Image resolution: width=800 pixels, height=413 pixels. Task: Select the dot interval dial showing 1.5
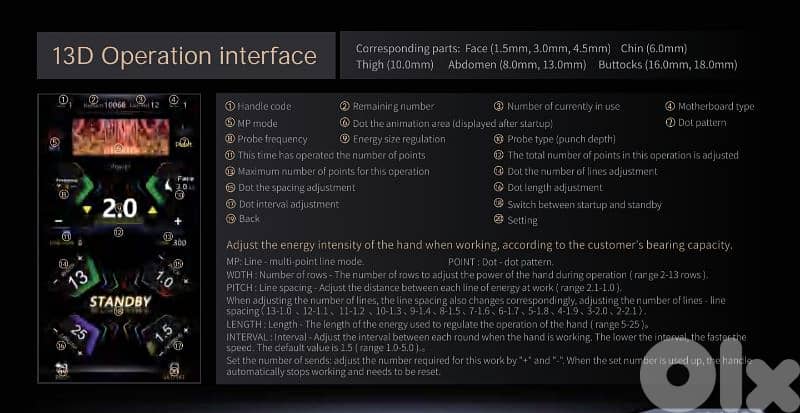[x=164, y=331]
